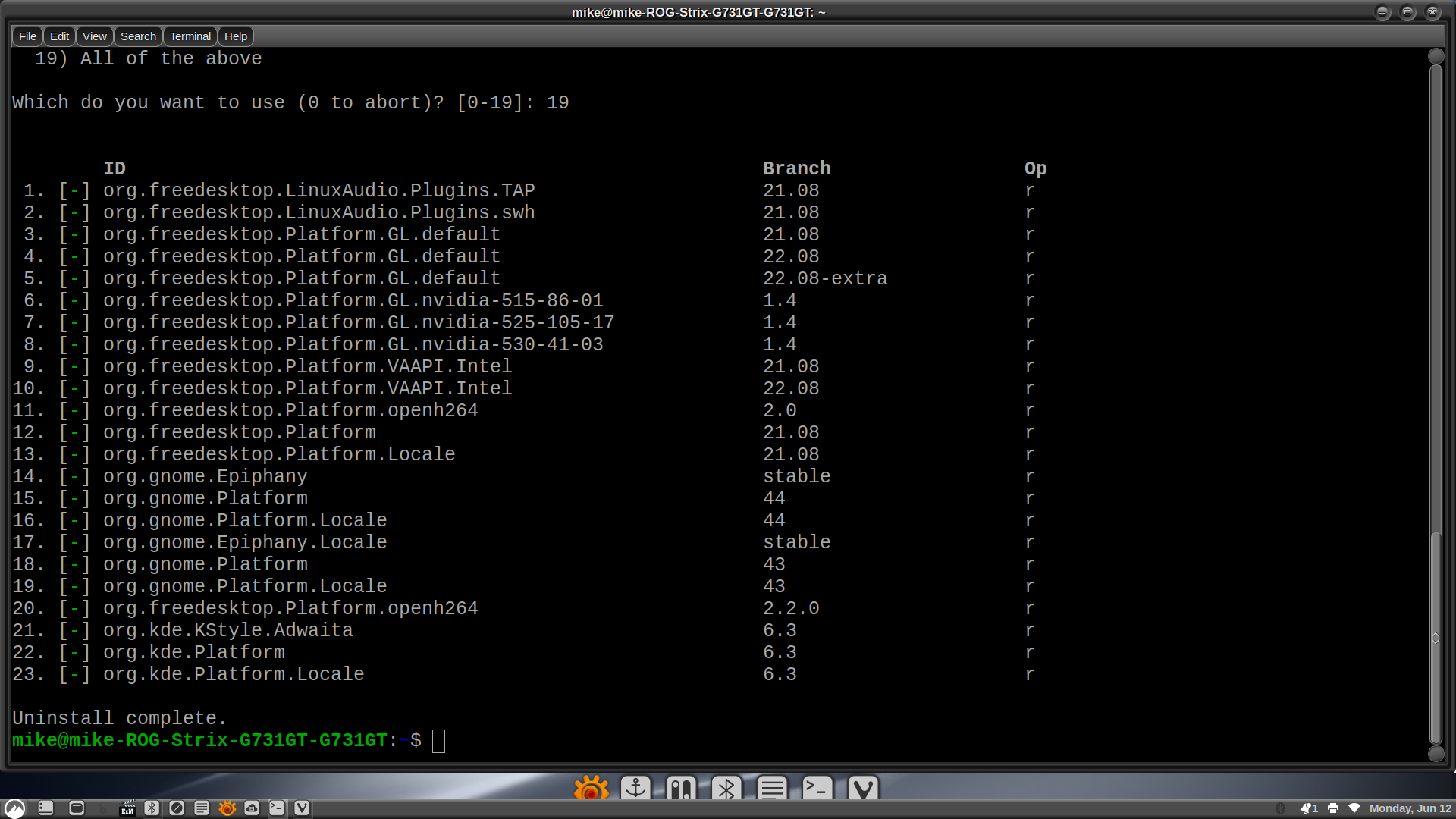
Task: Open the ExM clapperboard icon in the panel
Action: tap(127, 808)
